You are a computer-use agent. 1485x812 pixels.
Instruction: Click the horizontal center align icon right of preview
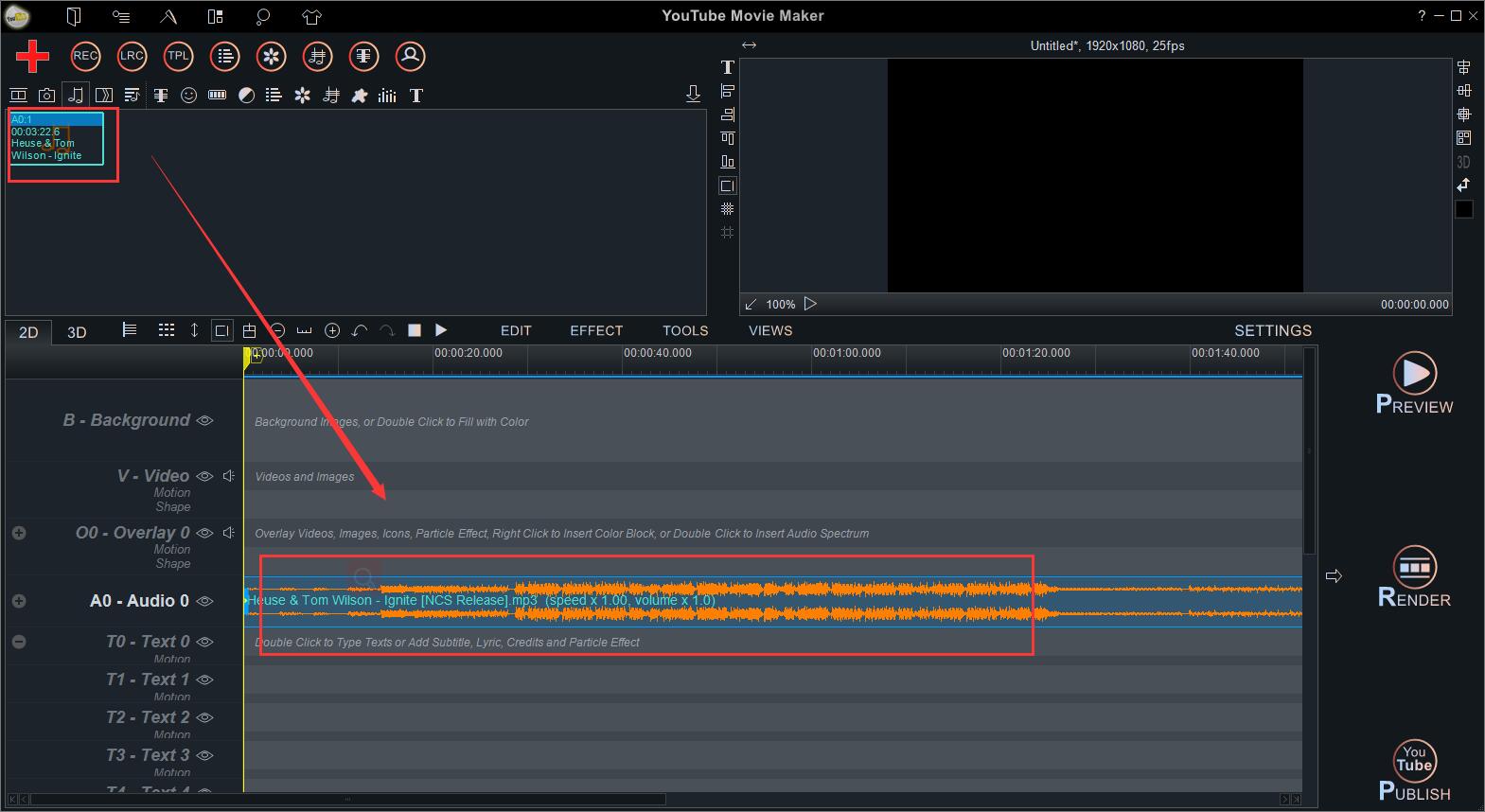tap(1464, 67)
